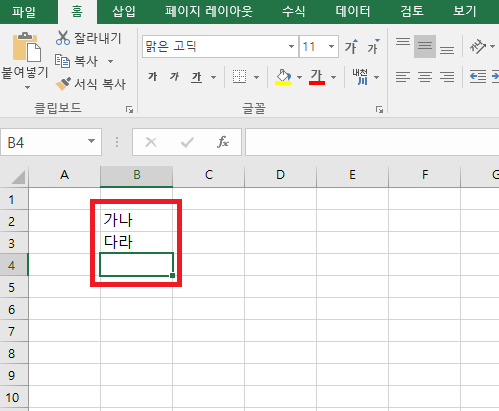The width and height of the screenshot is (499, 411).
Task: Open text orientation dropdown arrow
Action: tap(492, 46)
